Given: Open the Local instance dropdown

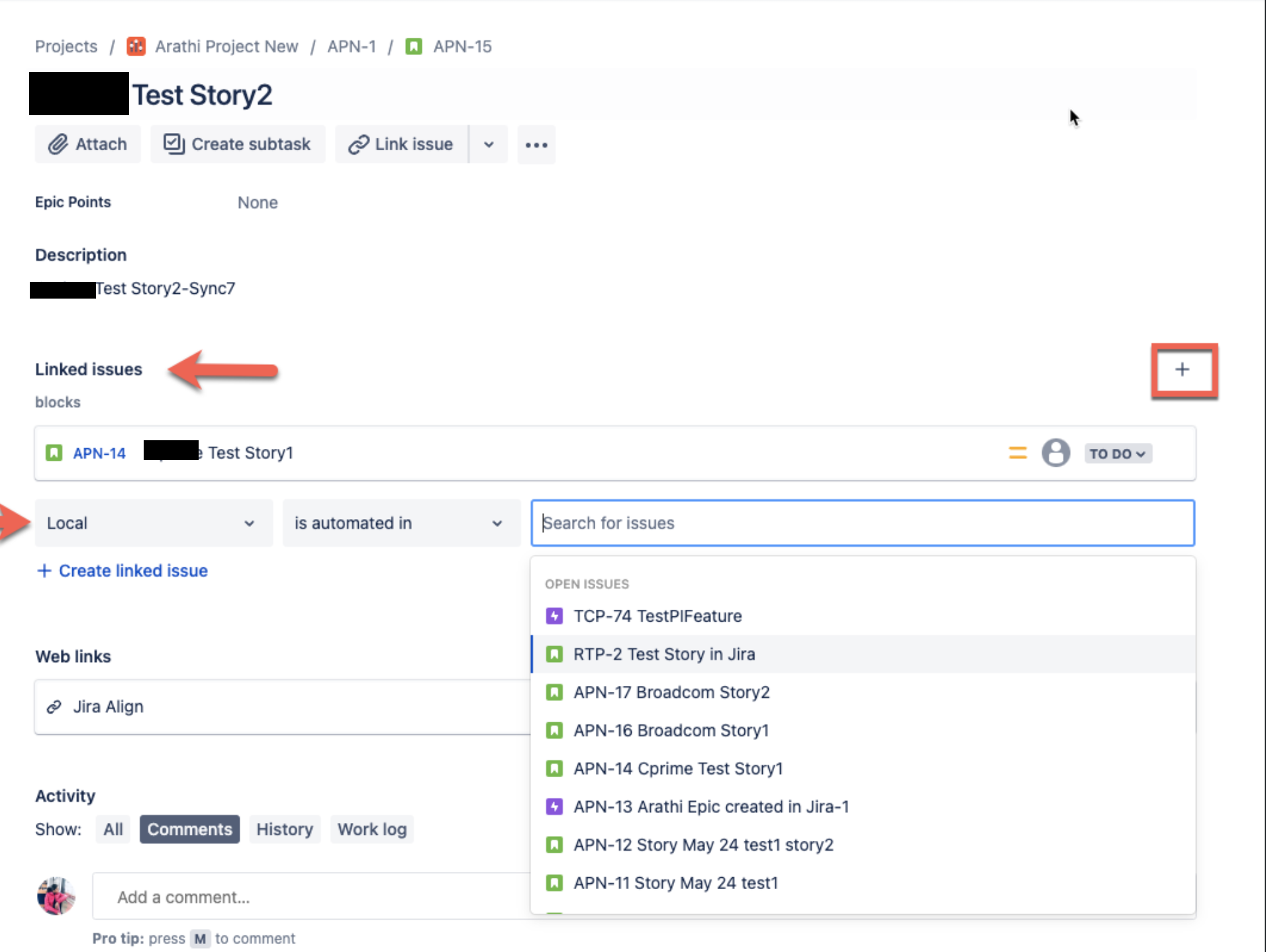Looking at the screenshot, I should 154,523.
